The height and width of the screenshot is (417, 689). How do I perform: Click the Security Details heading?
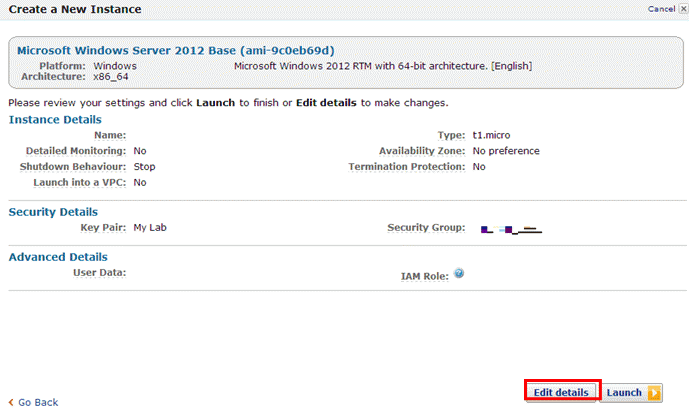53,212
